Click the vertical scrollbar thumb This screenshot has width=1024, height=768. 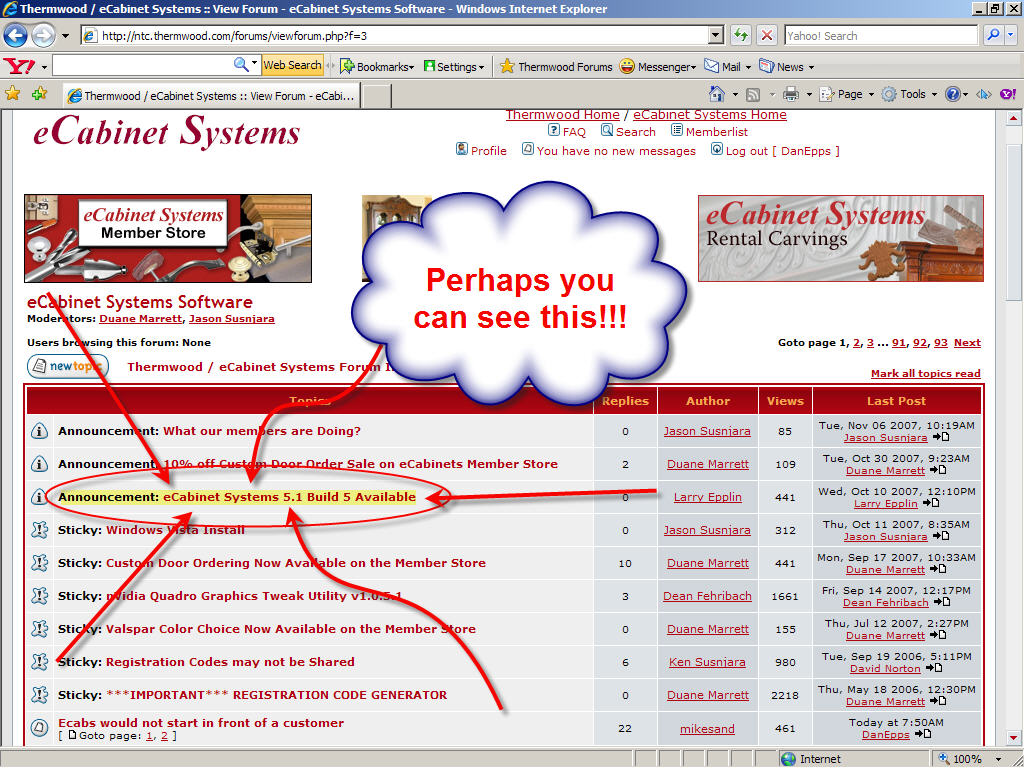[x=1013, y=221]
